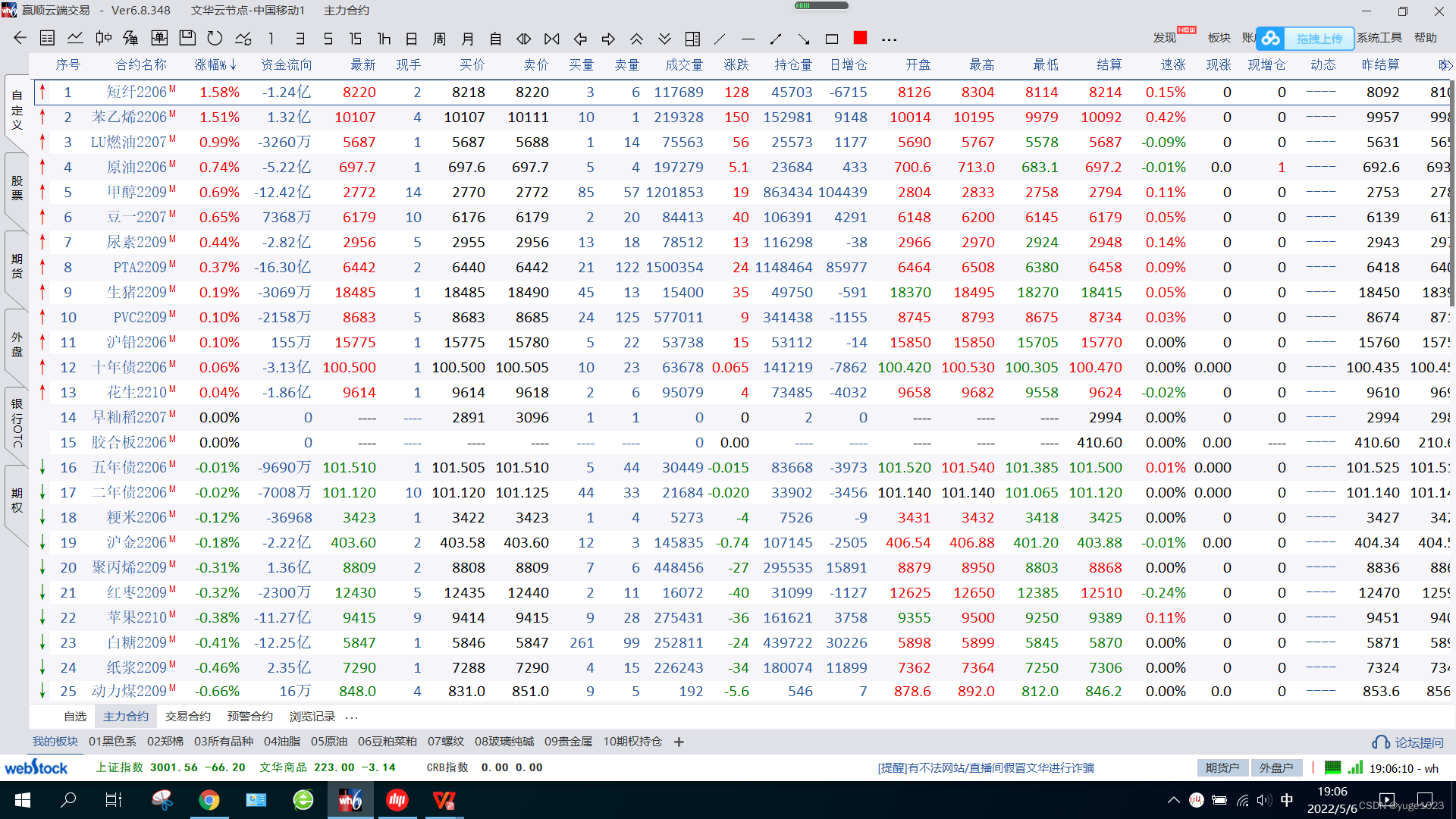1456x819 pixels.
Task: Open the 帮助 menu
Action: pos(1426,37)
